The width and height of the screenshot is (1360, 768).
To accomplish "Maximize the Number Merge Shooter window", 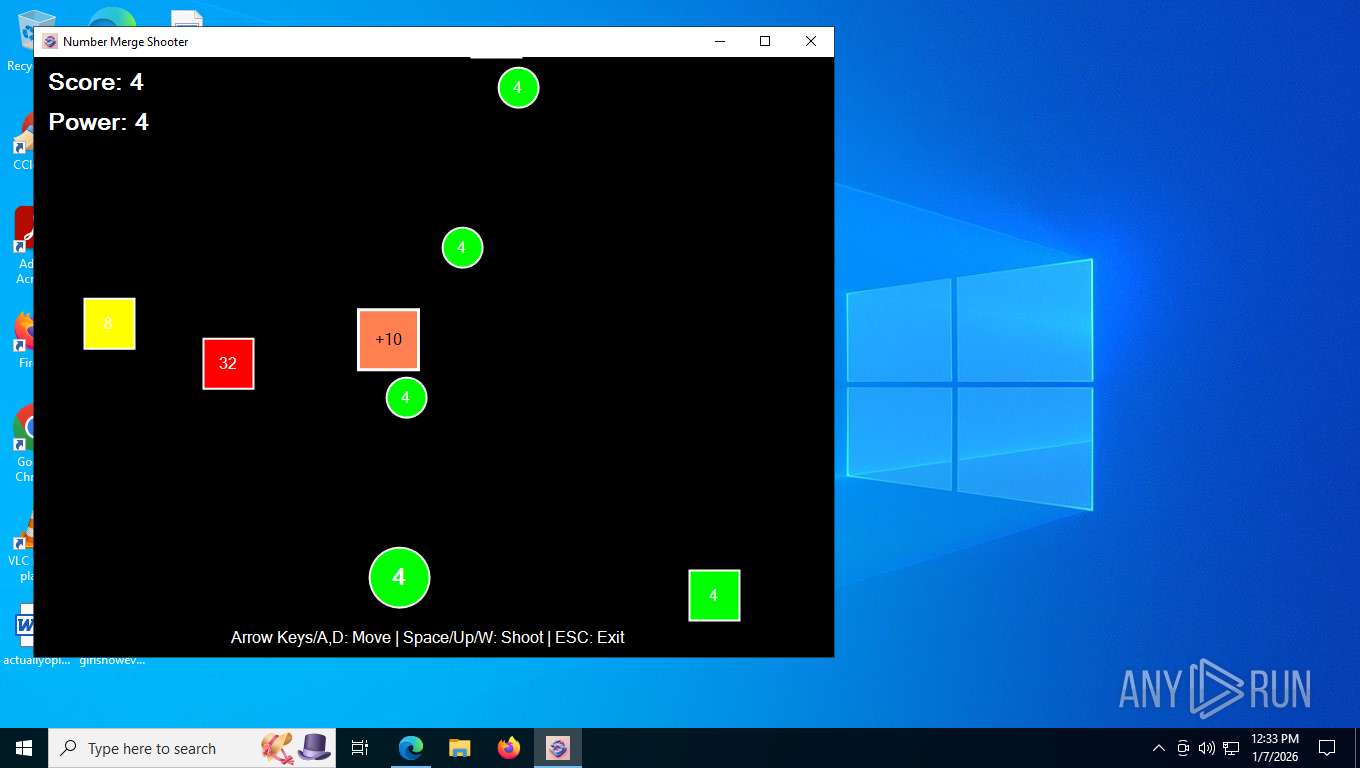I will 765,41.
